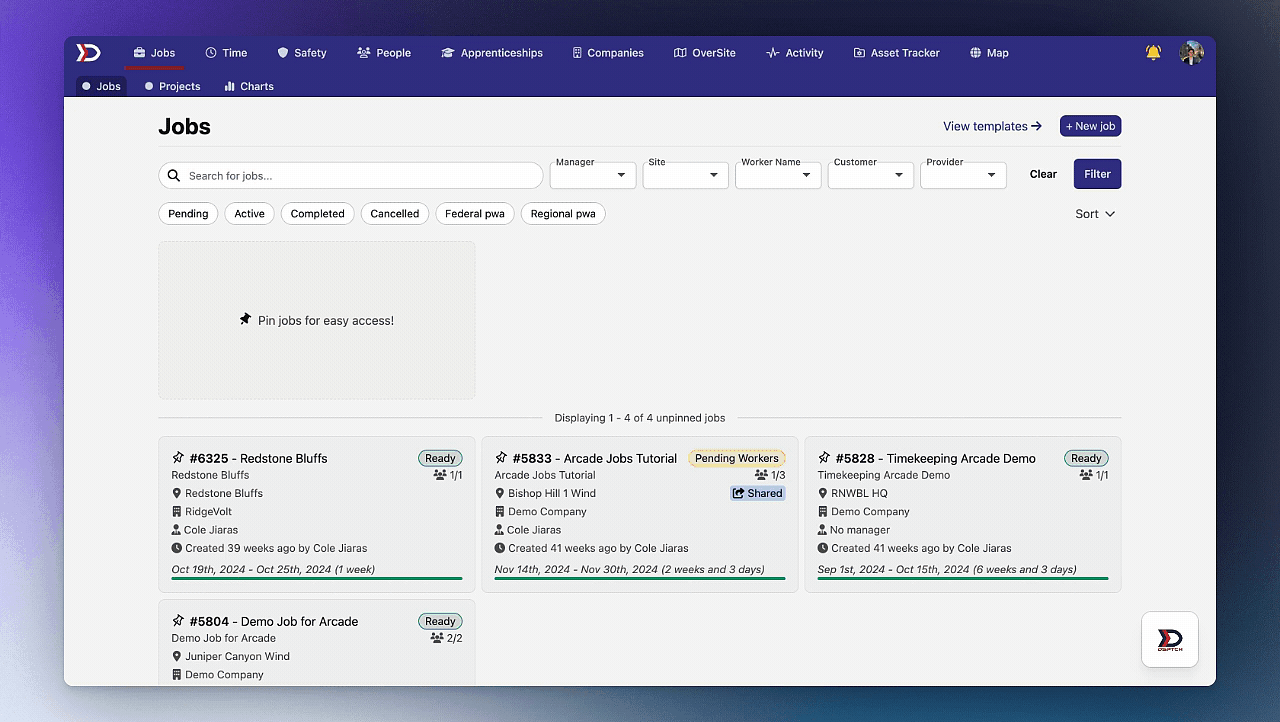Switch to the Projects sub-tab
The image size is (1280, 722).
pyautogui.click(x=172, y=86)
